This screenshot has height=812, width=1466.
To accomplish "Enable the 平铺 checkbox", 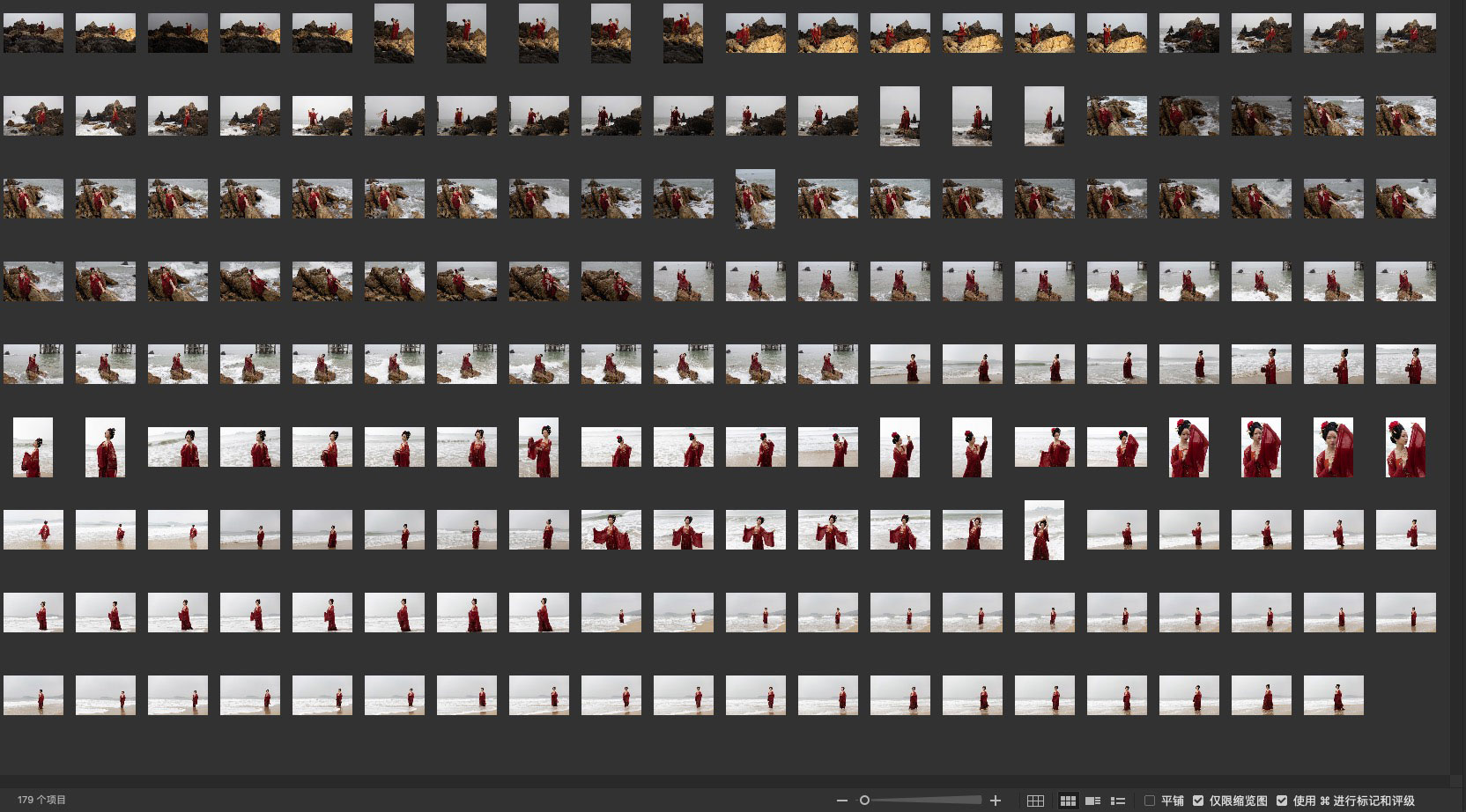I will pyautogui.click(x=1150, y=801).
